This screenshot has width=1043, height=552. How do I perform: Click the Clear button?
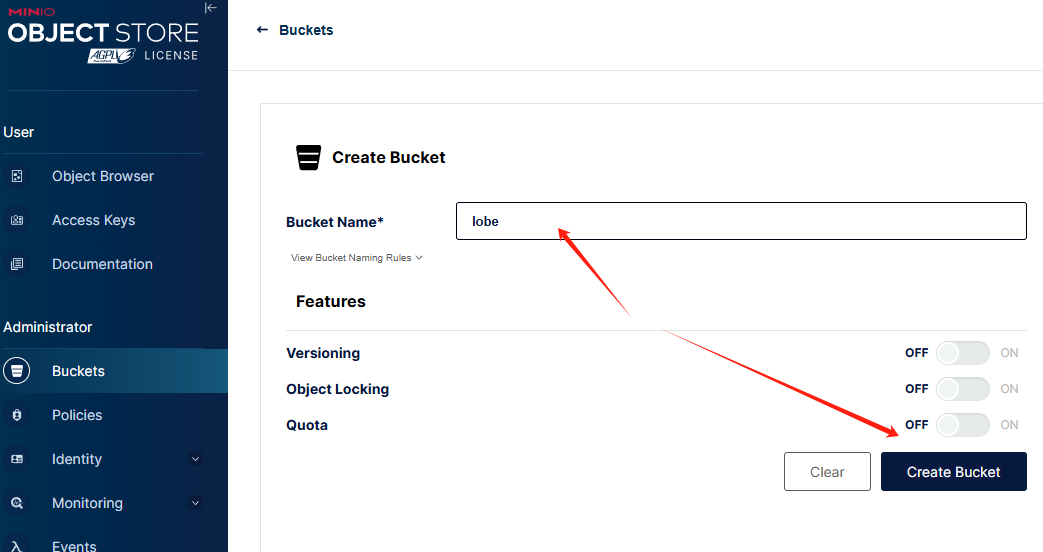click(x=827, y=472)
